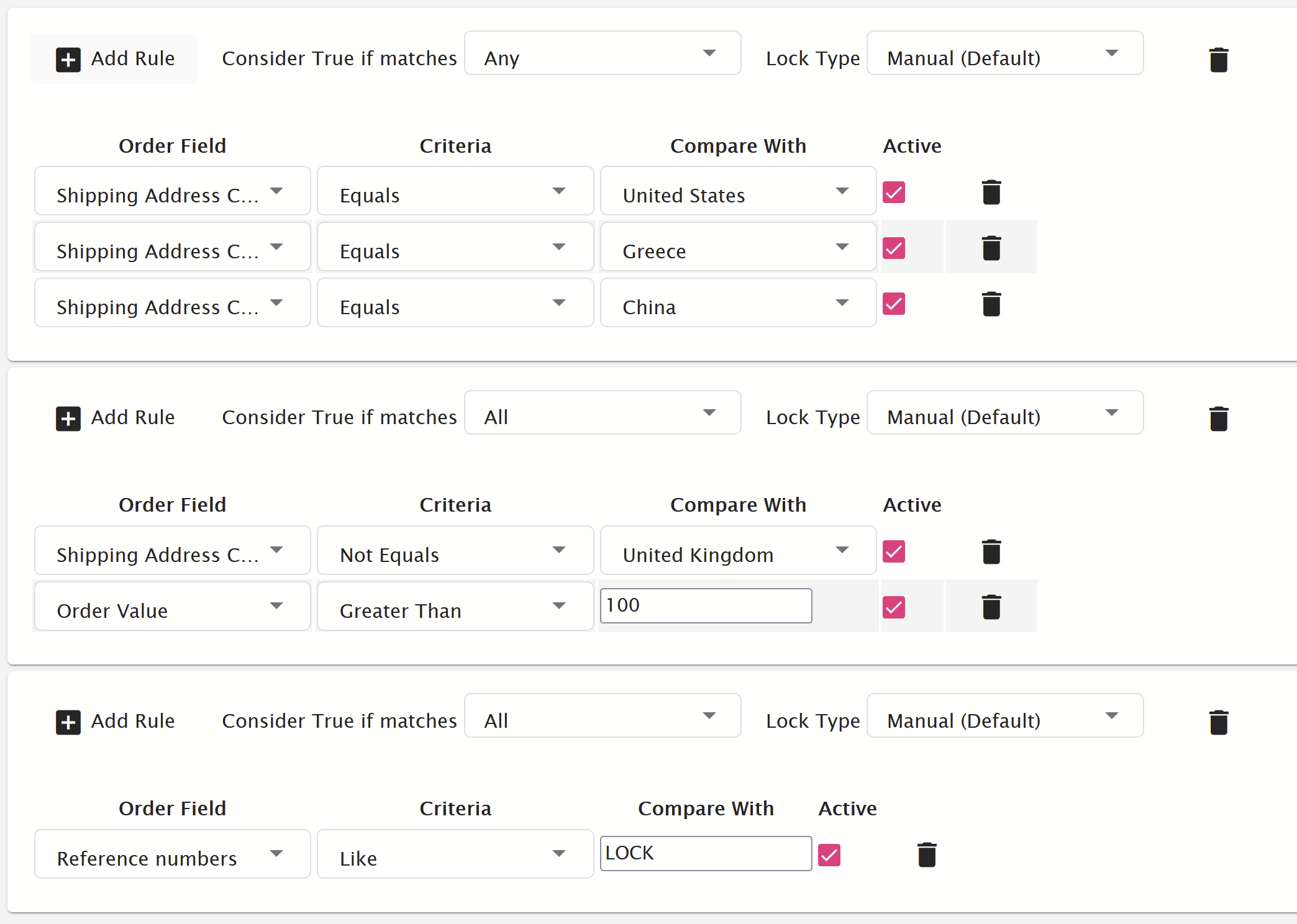1297x924 pixels.
Task: Uncheck Active for Reference numbers LOCK rule
Action: pyautogui.click(x=829, y=854)
